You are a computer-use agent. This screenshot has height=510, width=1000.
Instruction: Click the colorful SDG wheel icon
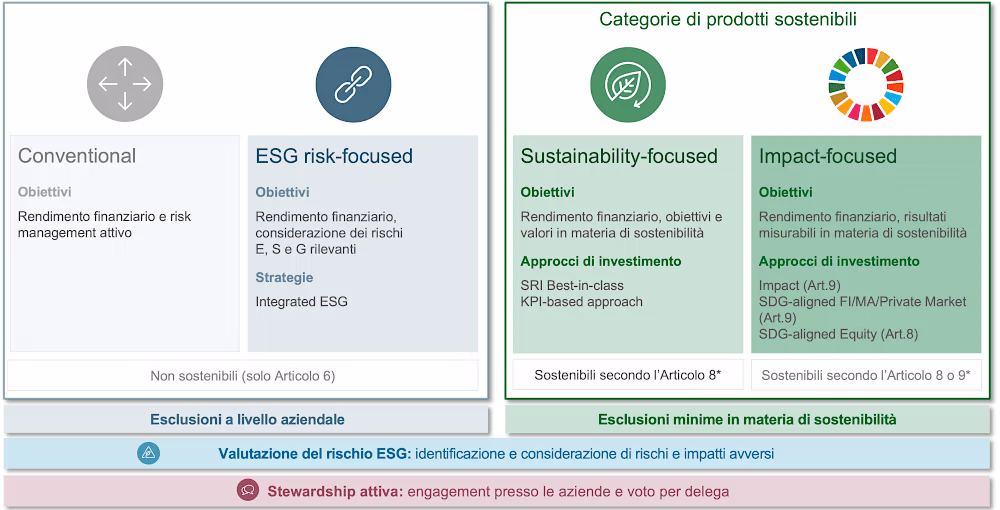coord(865,84)
